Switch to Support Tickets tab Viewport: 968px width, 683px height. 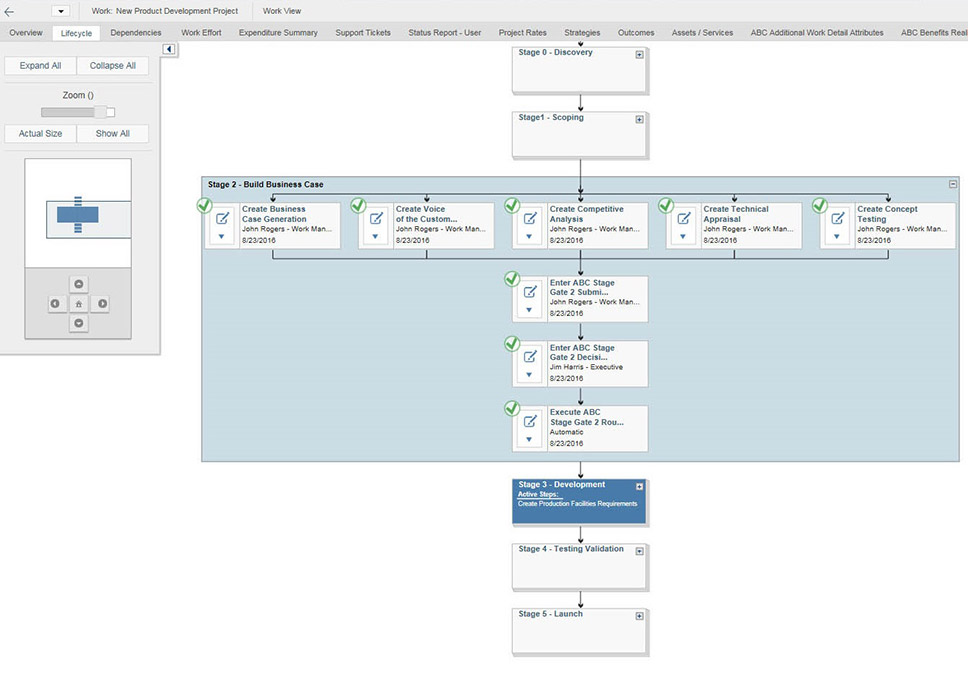click(x=363, y=33)
